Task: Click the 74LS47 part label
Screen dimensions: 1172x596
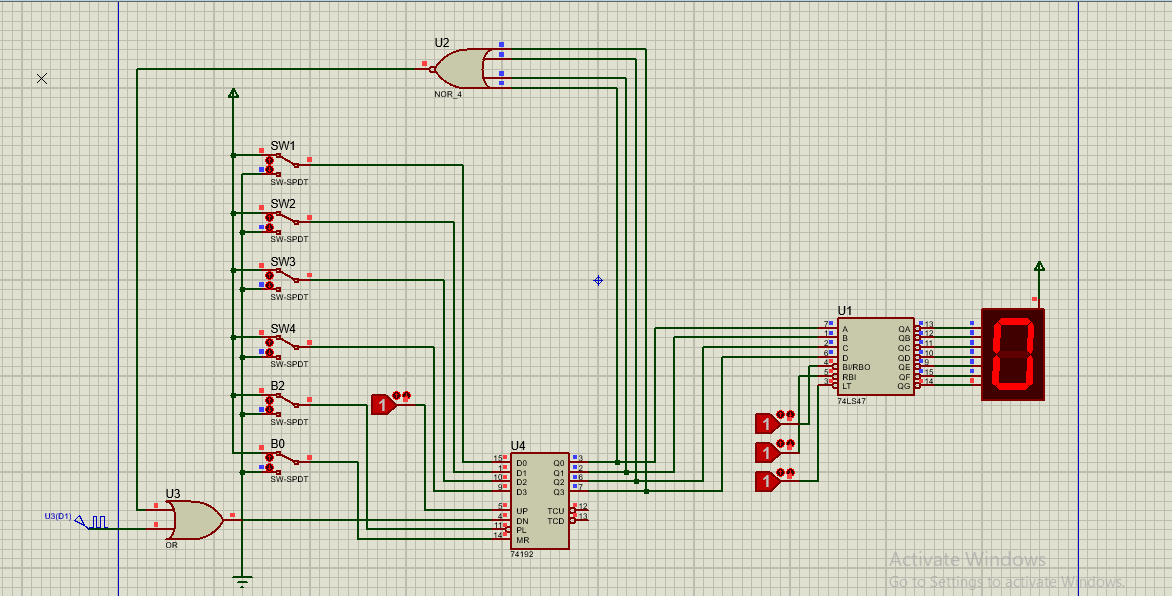Action: [851, 402]
